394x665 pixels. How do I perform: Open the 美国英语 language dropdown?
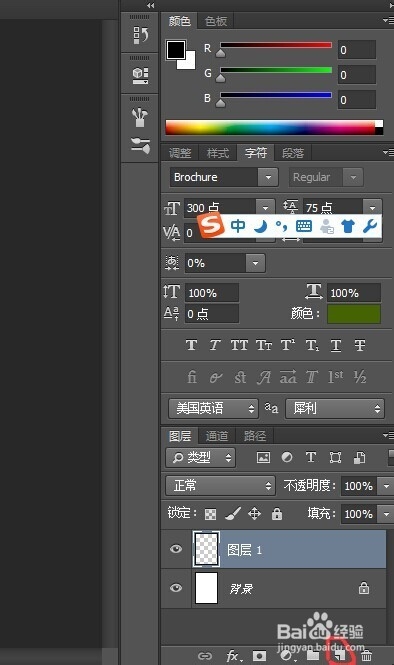pyautogui.click(x=213, y=408)
